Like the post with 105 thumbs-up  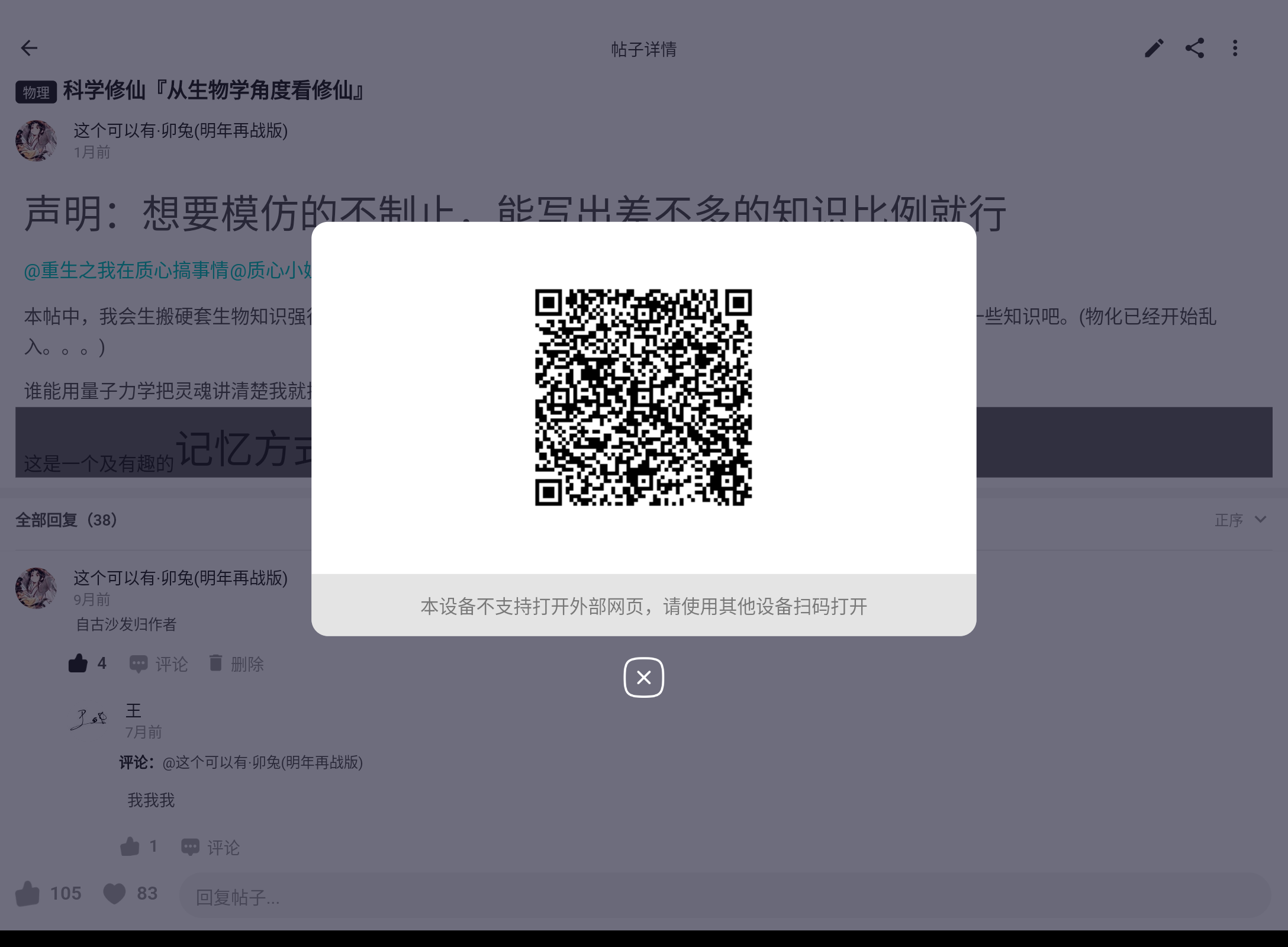tap(28, 893)
